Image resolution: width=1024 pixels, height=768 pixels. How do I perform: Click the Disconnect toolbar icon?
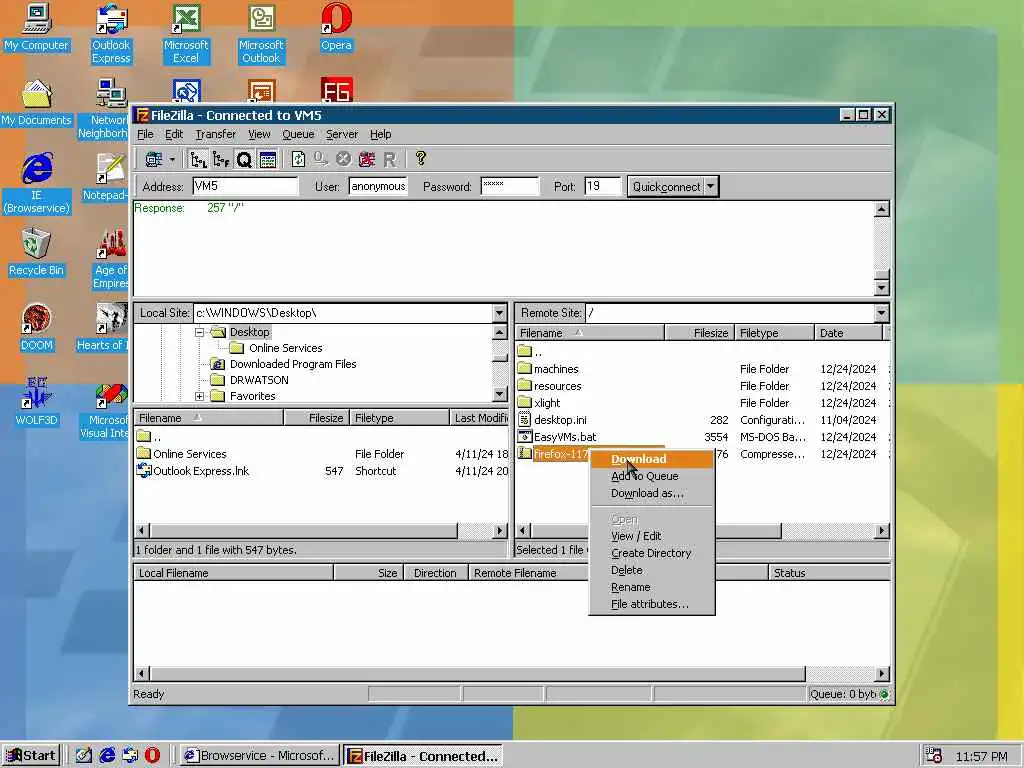367,159
